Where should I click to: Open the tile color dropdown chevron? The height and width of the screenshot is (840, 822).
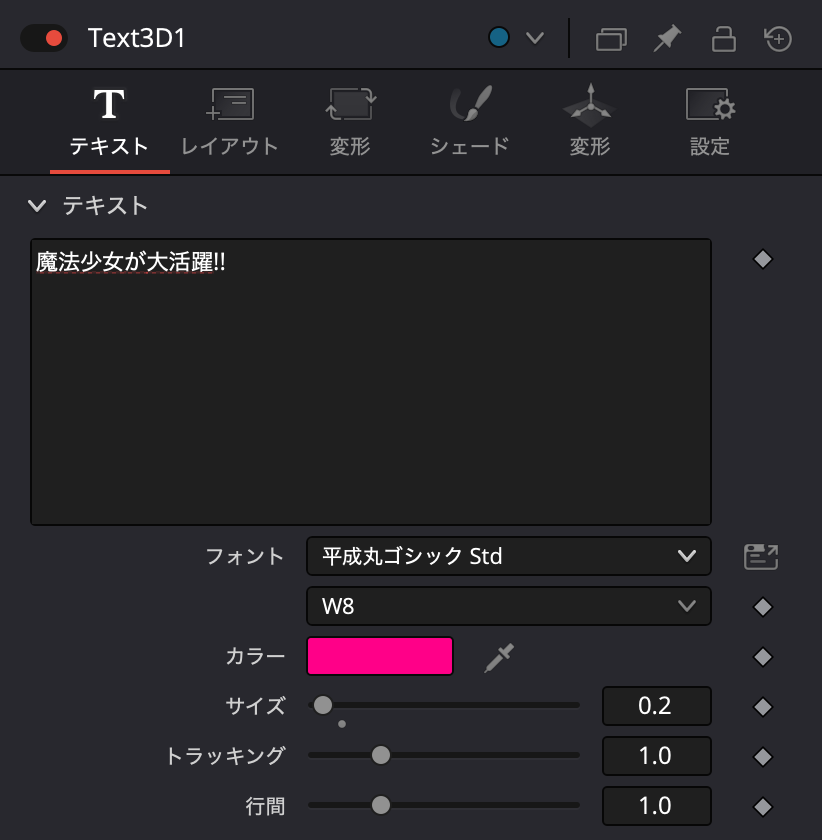(535, 38)
